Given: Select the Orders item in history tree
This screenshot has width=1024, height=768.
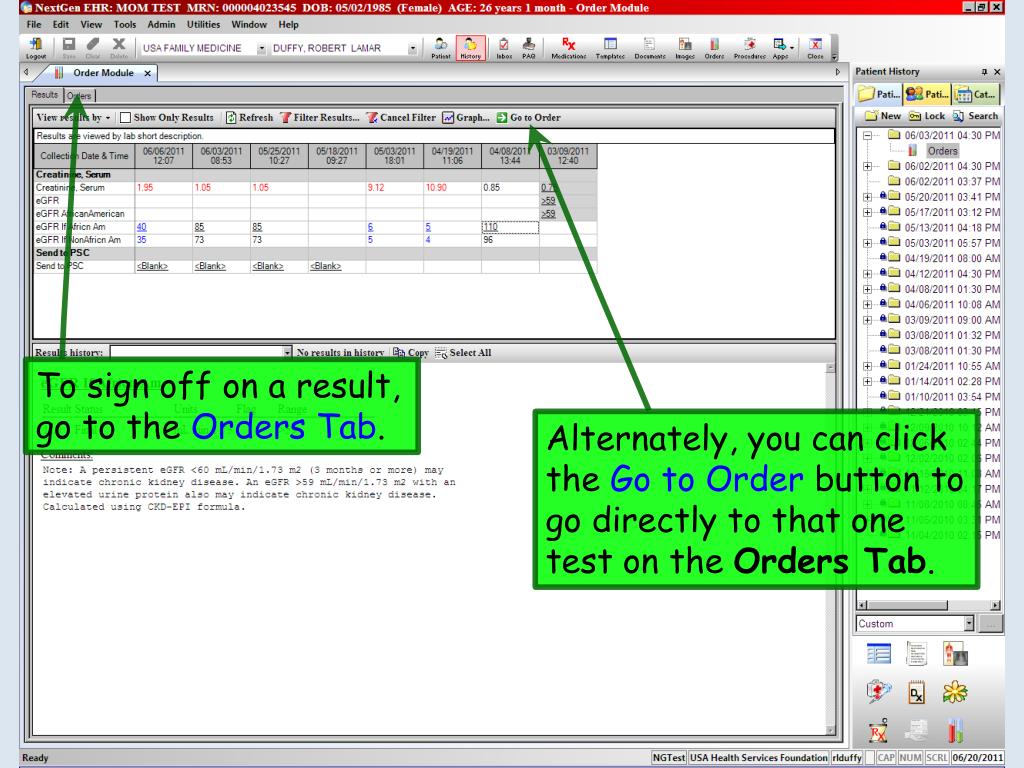Looking at the screenshot, I should click(x=942, y=151).
